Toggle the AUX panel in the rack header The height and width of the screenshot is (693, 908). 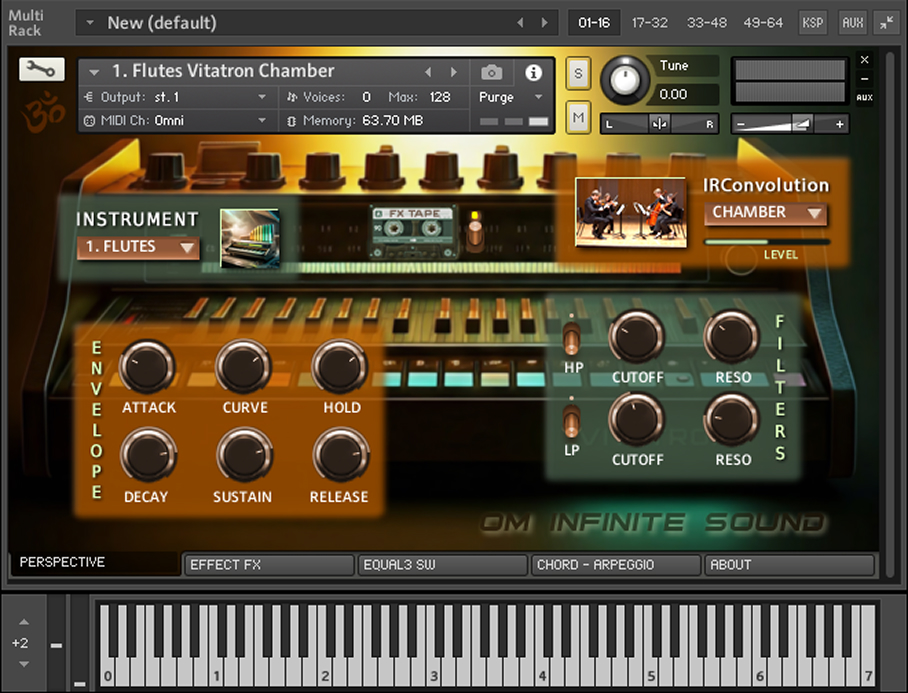(852, 23)
